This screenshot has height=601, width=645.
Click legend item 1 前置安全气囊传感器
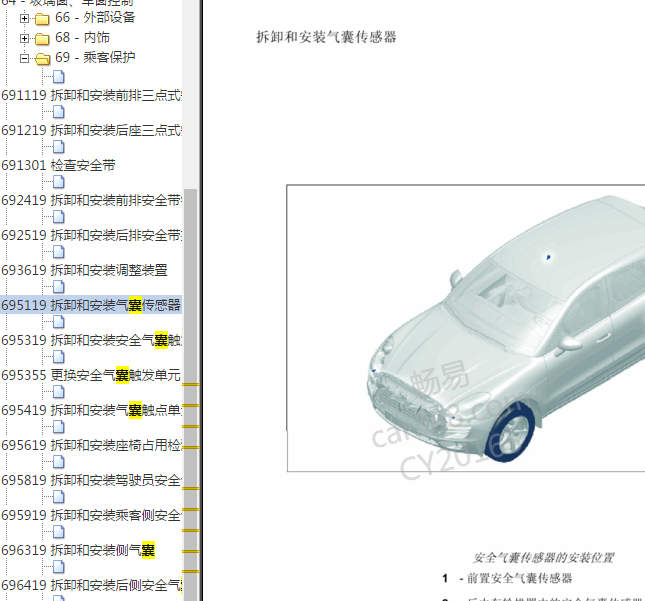(507, 578)
